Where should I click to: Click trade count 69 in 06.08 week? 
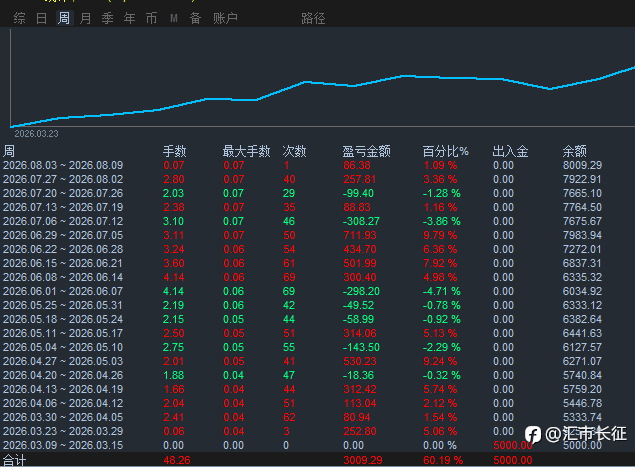click(x=289, y=277)
